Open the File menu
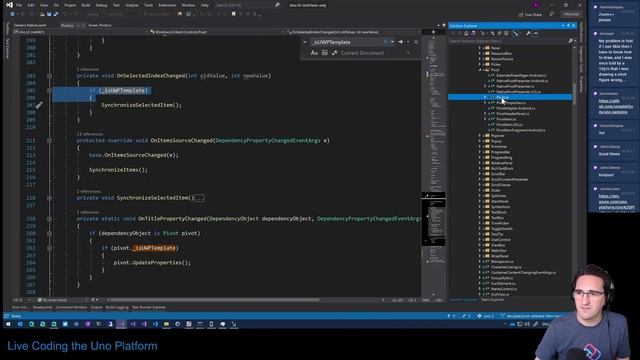Screen dimensions: 640x360 click(x=19, y=5)
